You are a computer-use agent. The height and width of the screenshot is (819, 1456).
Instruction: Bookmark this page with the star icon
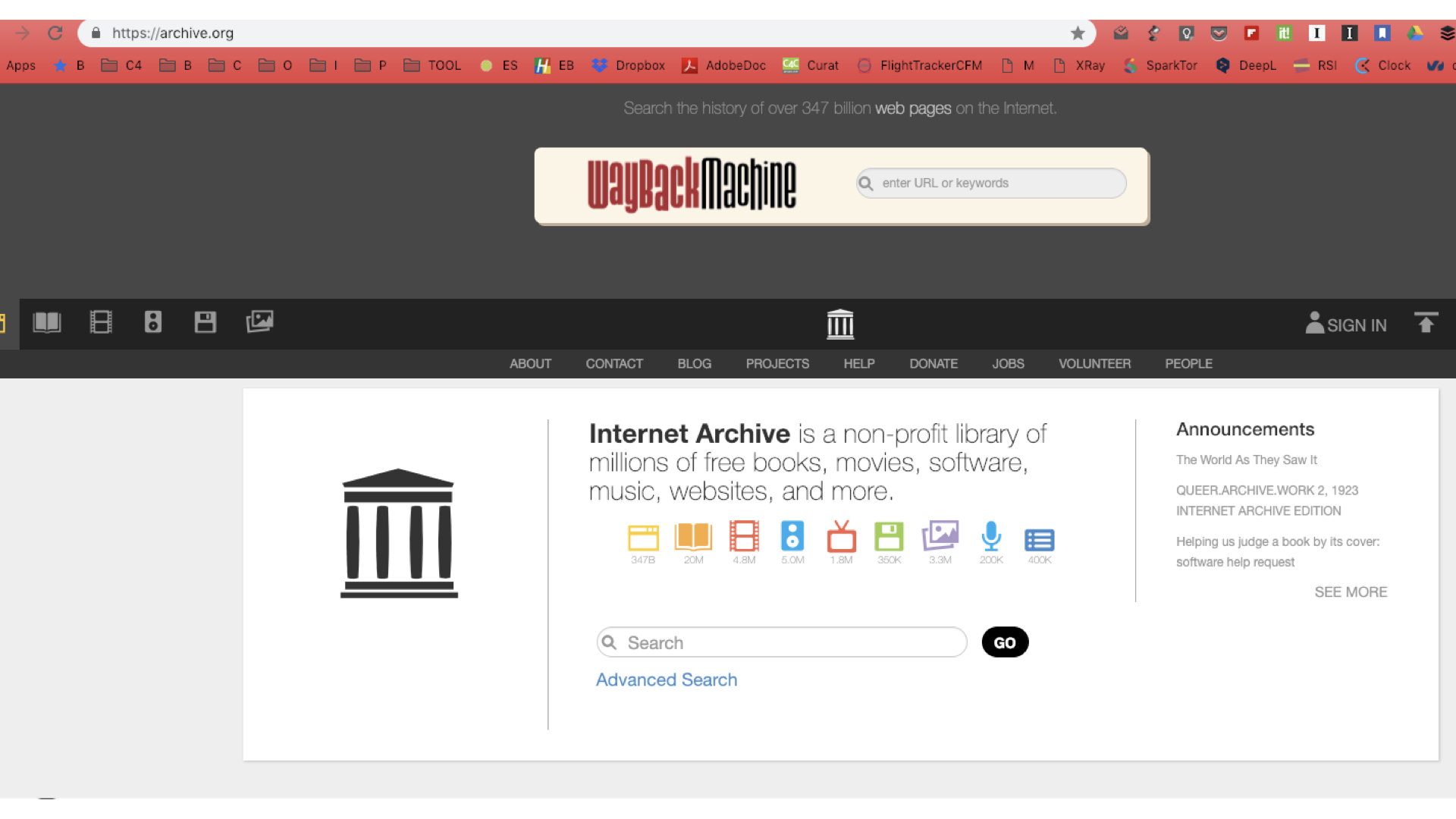pos(1078,33)
